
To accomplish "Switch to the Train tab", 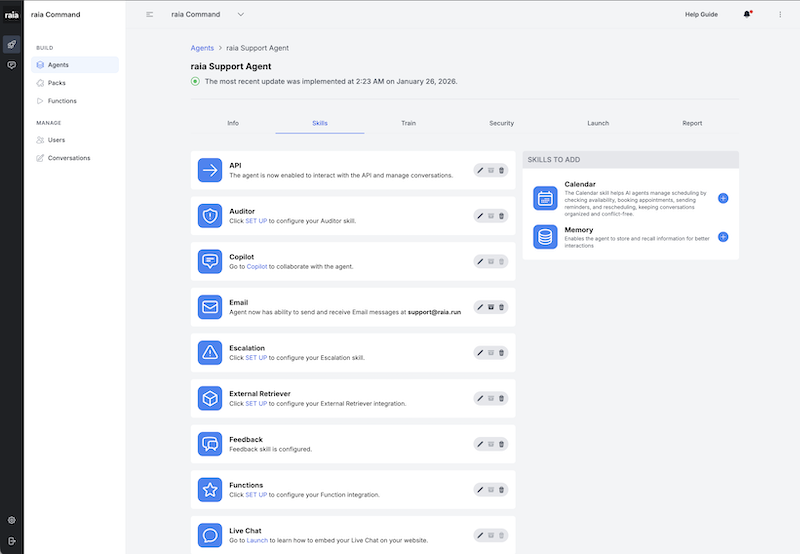I will [408, 123].
